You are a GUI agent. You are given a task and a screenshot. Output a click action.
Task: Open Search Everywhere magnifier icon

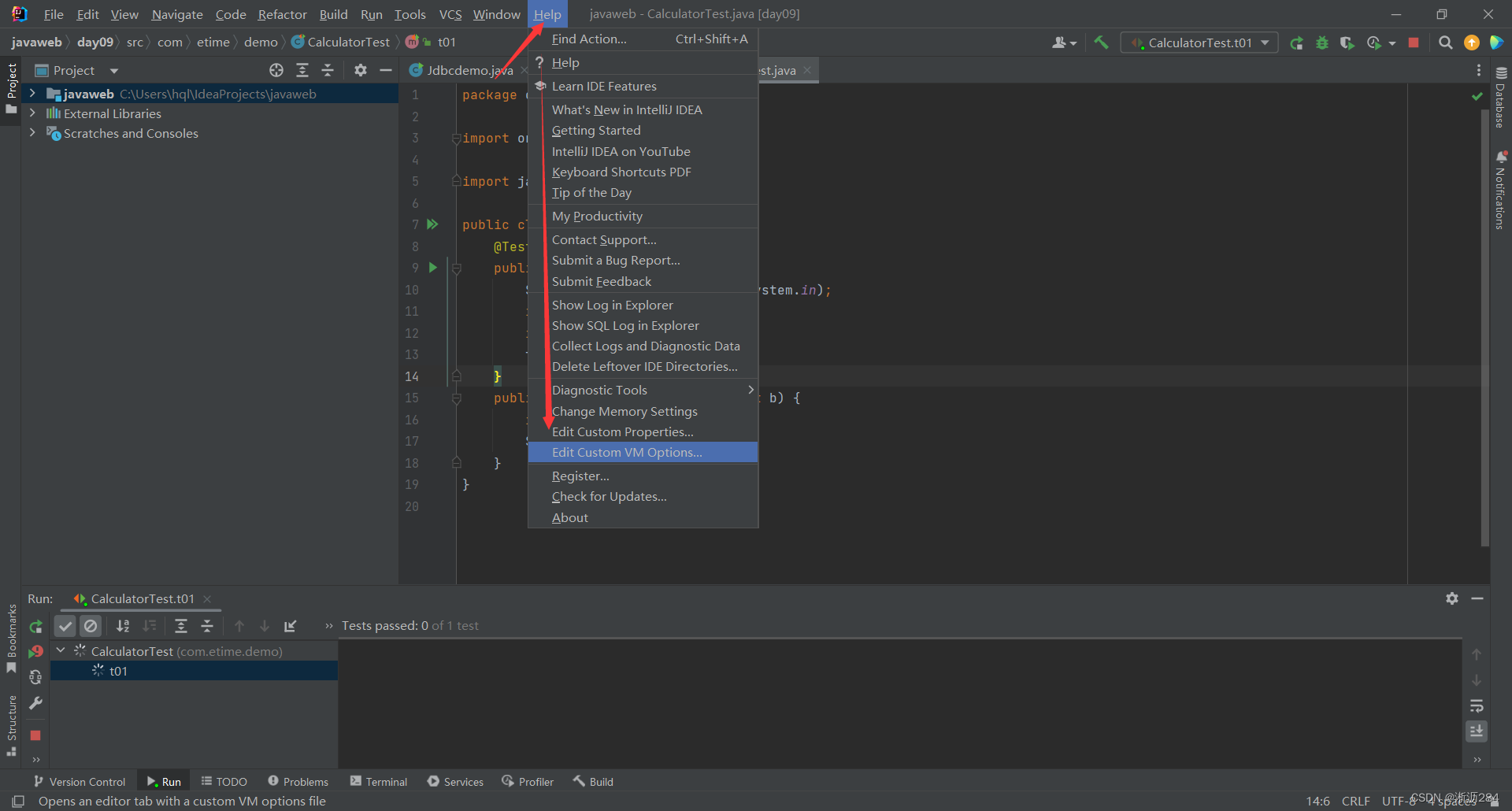coord(1445,43)
